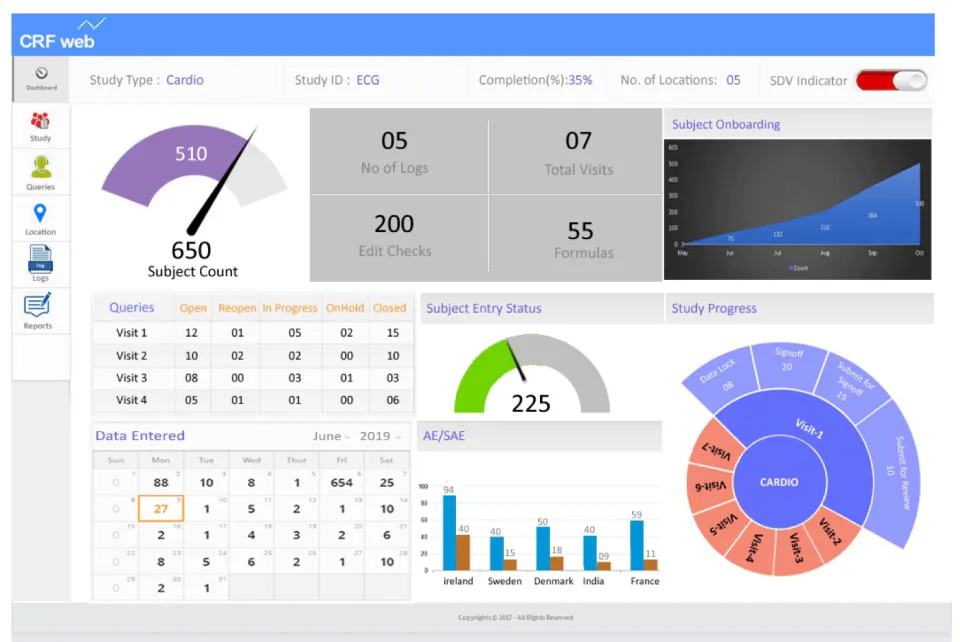The image size is (960, 642).
Task: Open the Study sidebar icon
Action: pyautogui.click(x=40, y=126)
